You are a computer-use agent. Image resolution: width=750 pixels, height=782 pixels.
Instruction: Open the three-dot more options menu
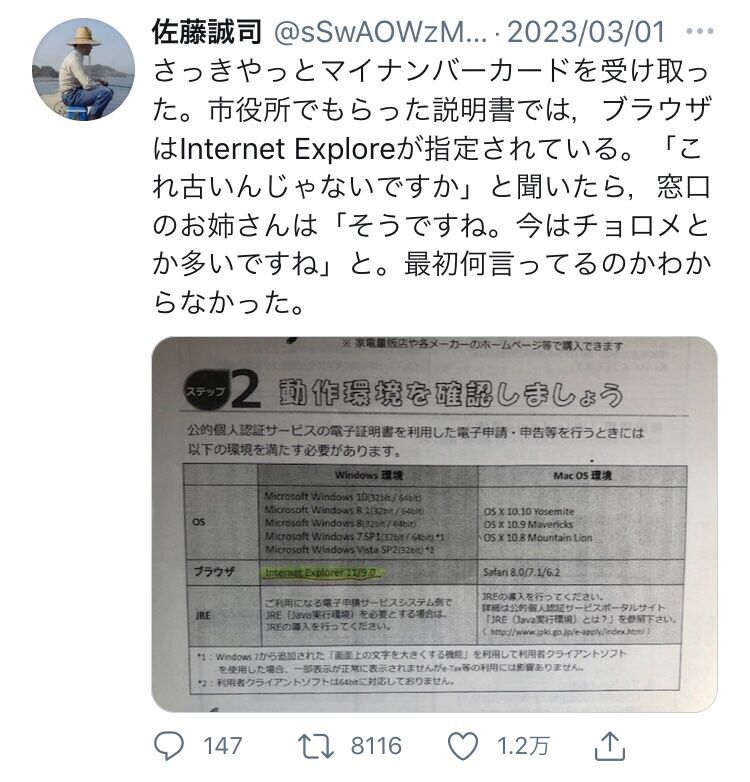click(x=700, y=31)
